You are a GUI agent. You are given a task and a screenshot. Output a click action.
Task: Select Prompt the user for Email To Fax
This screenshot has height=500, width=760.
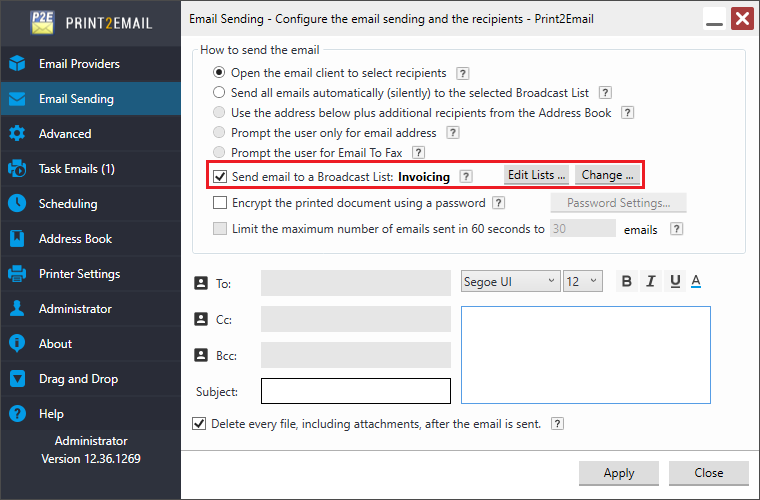219,153
